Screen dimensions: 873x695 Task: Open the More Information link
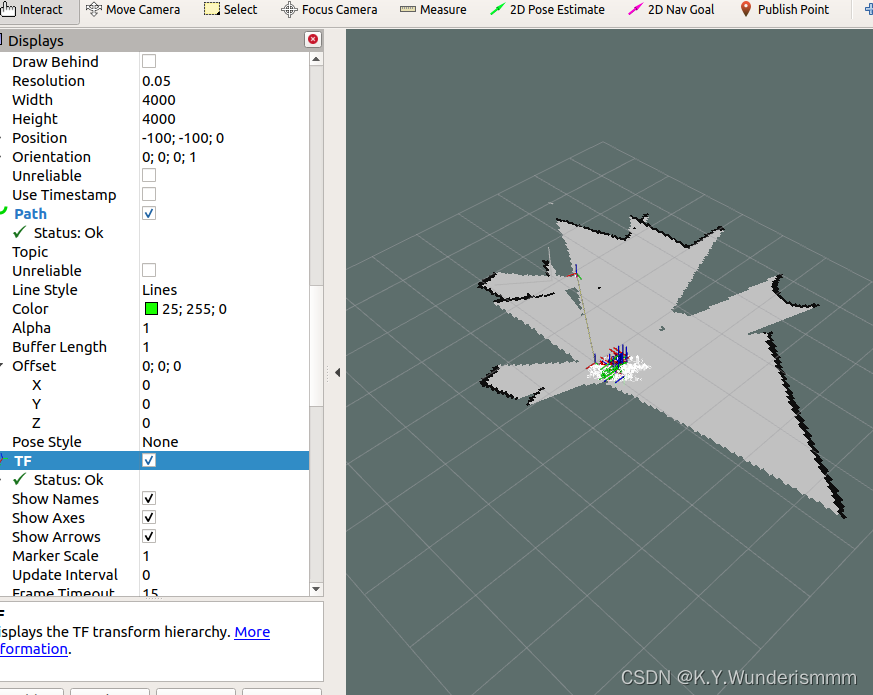click(252, 632)
